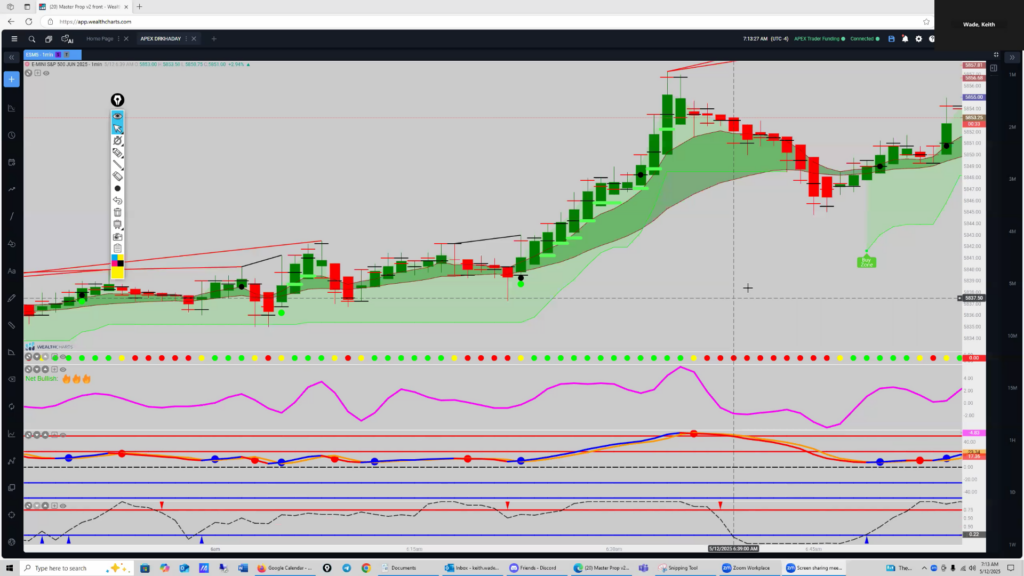The height and width of the screenshot is (576, 1024).
Task: Expand the right panel with double chevron
Action: click(x=1012, y=57)
